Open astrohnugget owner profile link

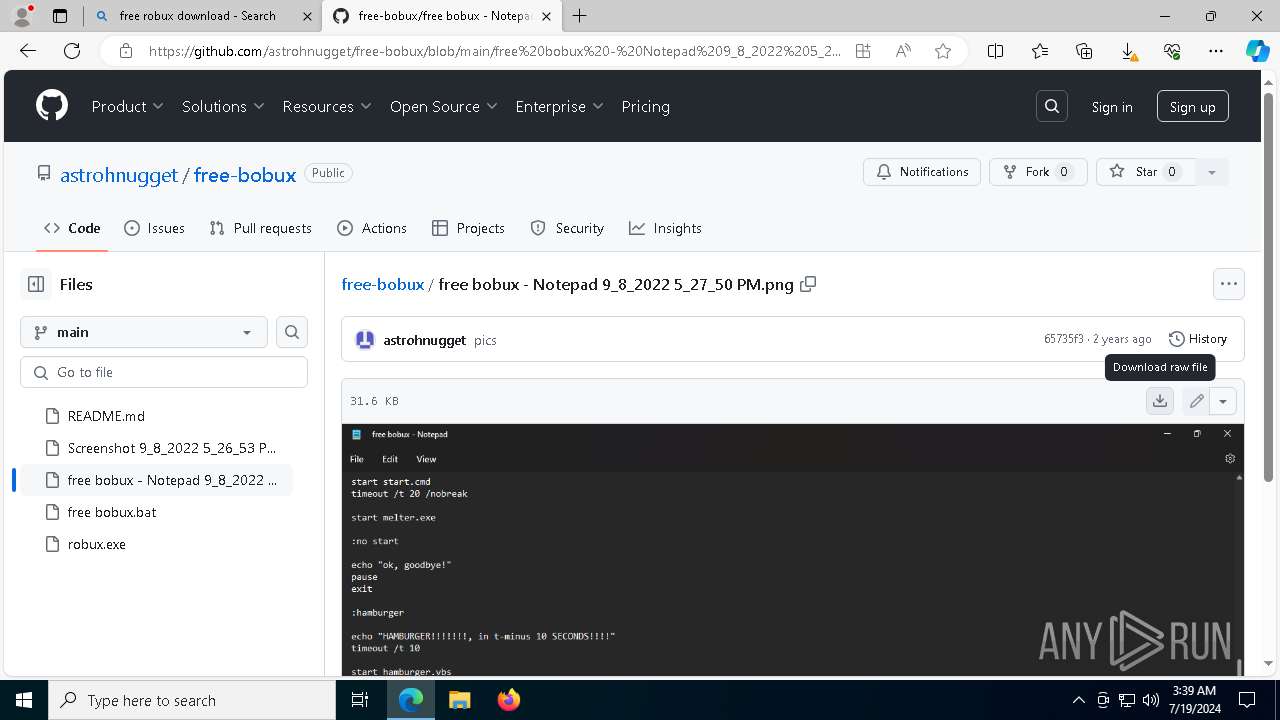119,174
